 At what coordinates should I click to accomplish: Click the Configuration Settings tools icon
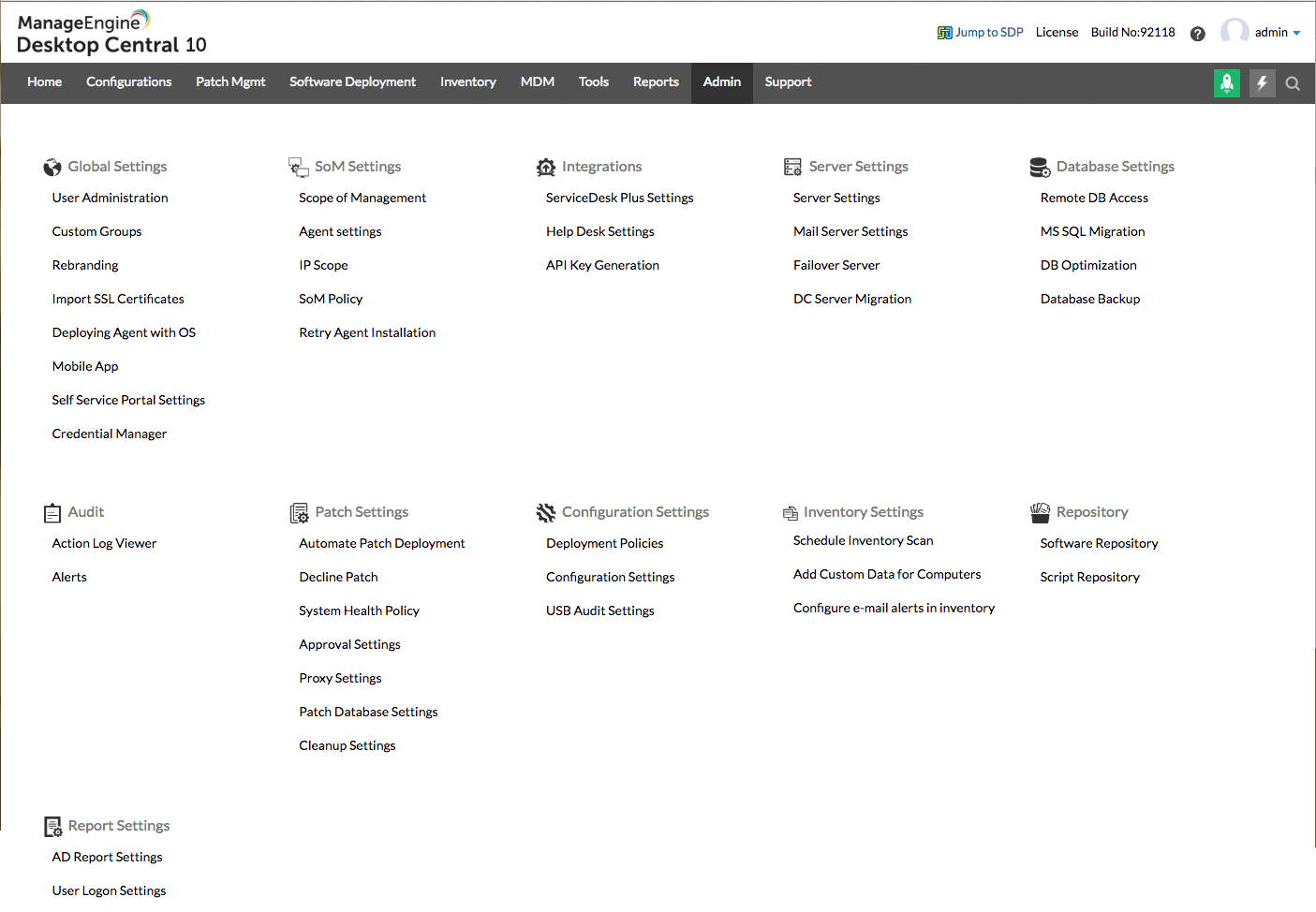(546, 512)
